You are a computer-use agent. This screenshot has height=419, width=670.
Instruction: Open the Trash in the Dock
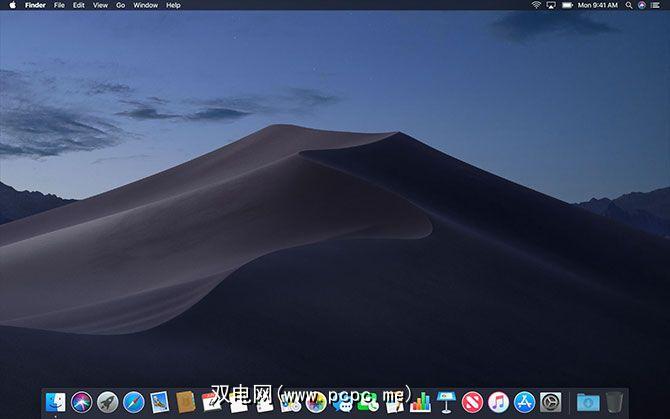pos(613,402)
